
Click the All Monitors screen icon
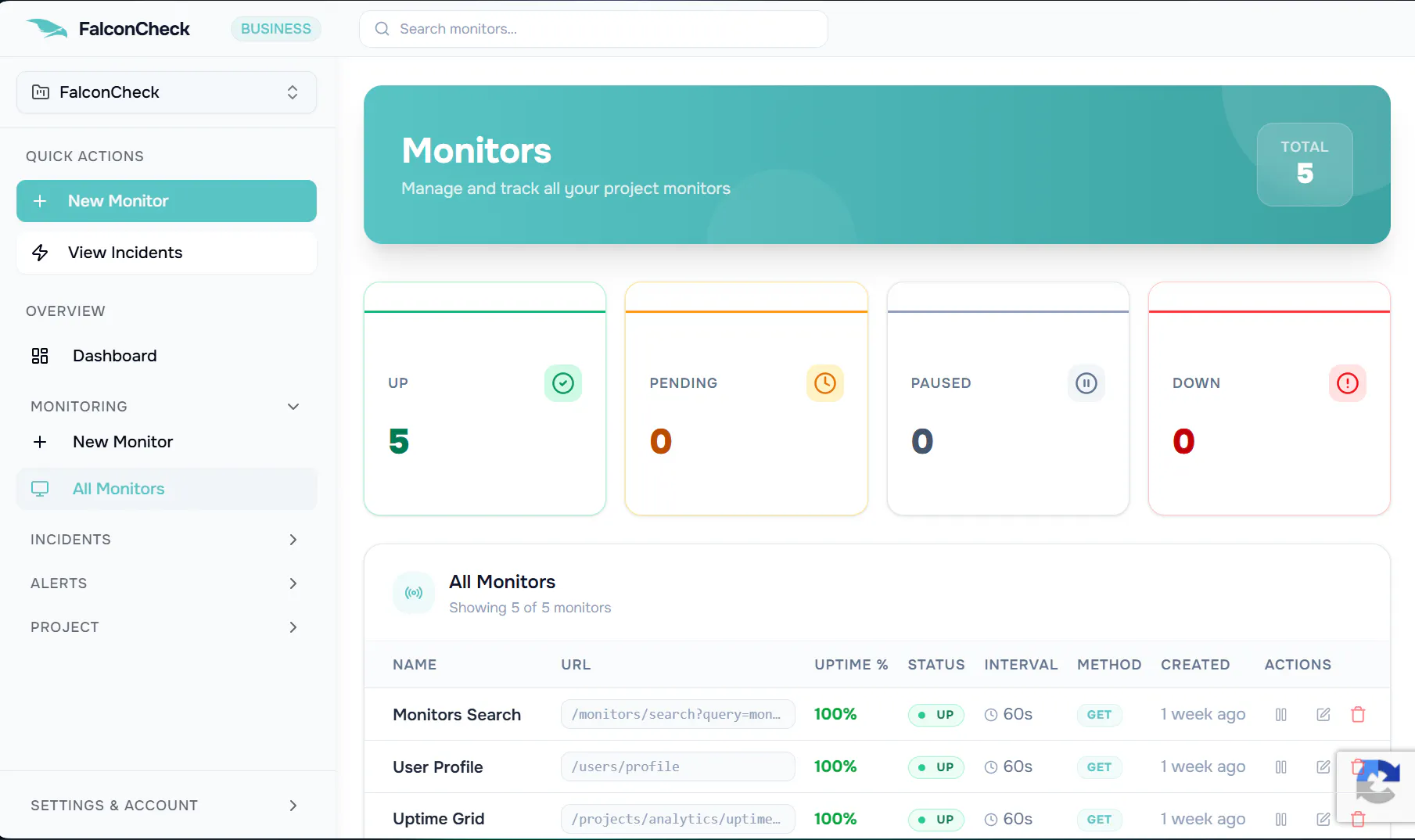pos(40,489)
